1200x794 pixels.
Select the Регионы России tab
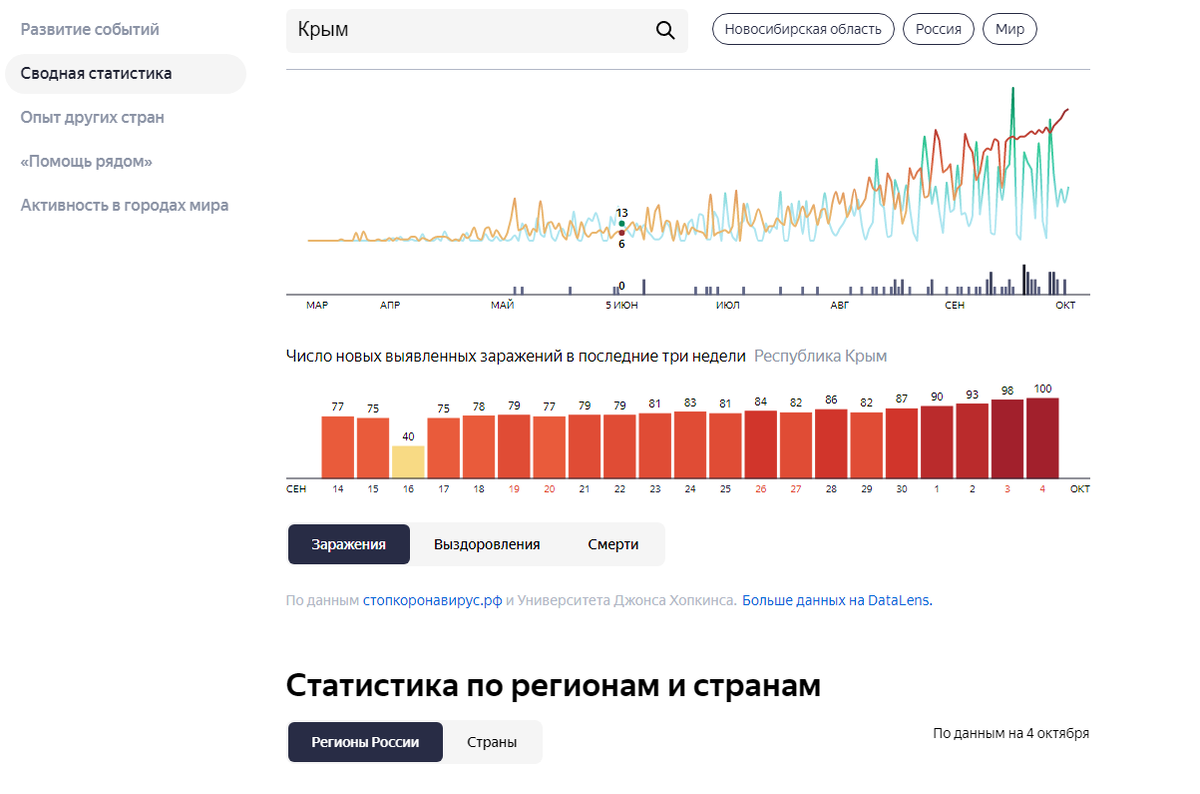(x=365, y=742)
